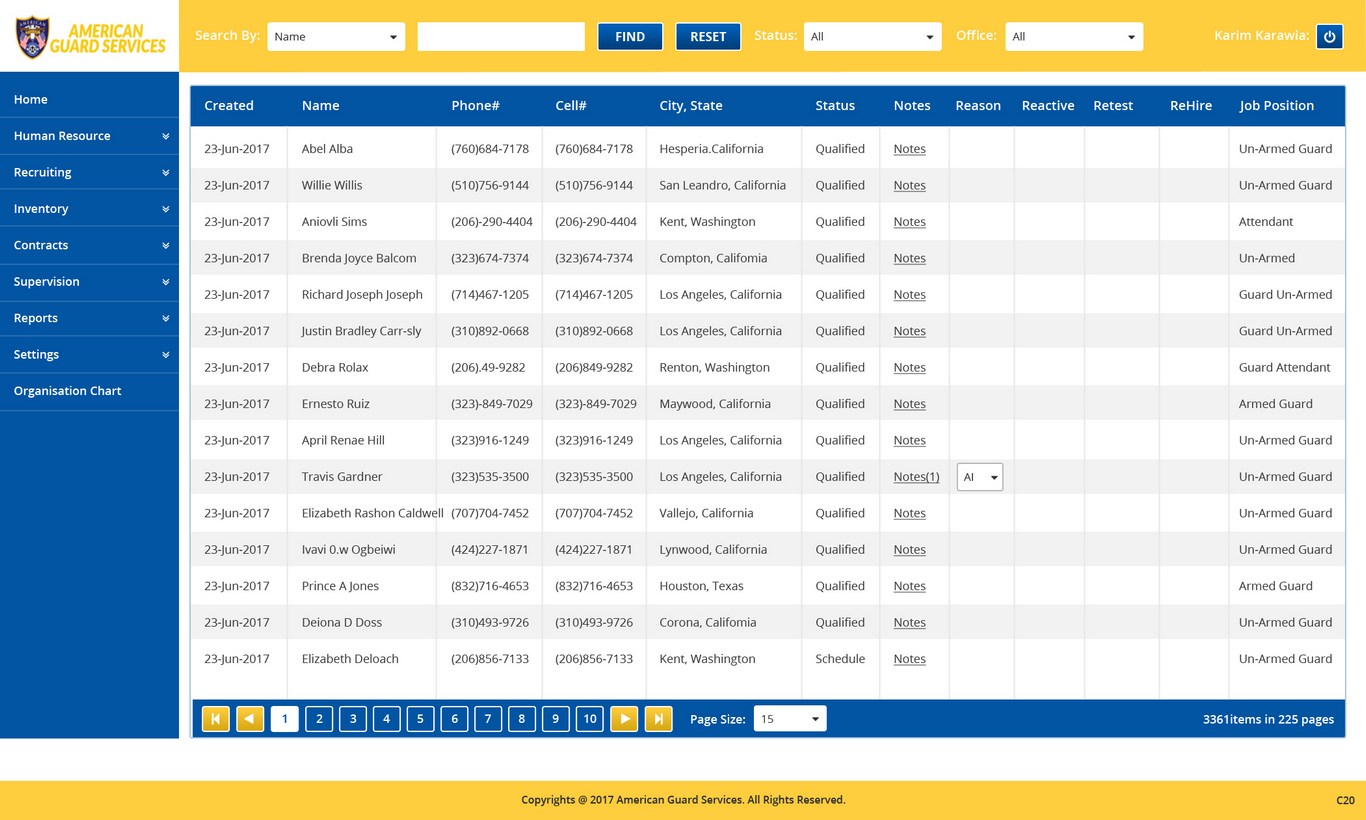The height and width of the screenshot is (820, 1366).
Task: Click the FIND button
Action: click(x=630, y=36)
